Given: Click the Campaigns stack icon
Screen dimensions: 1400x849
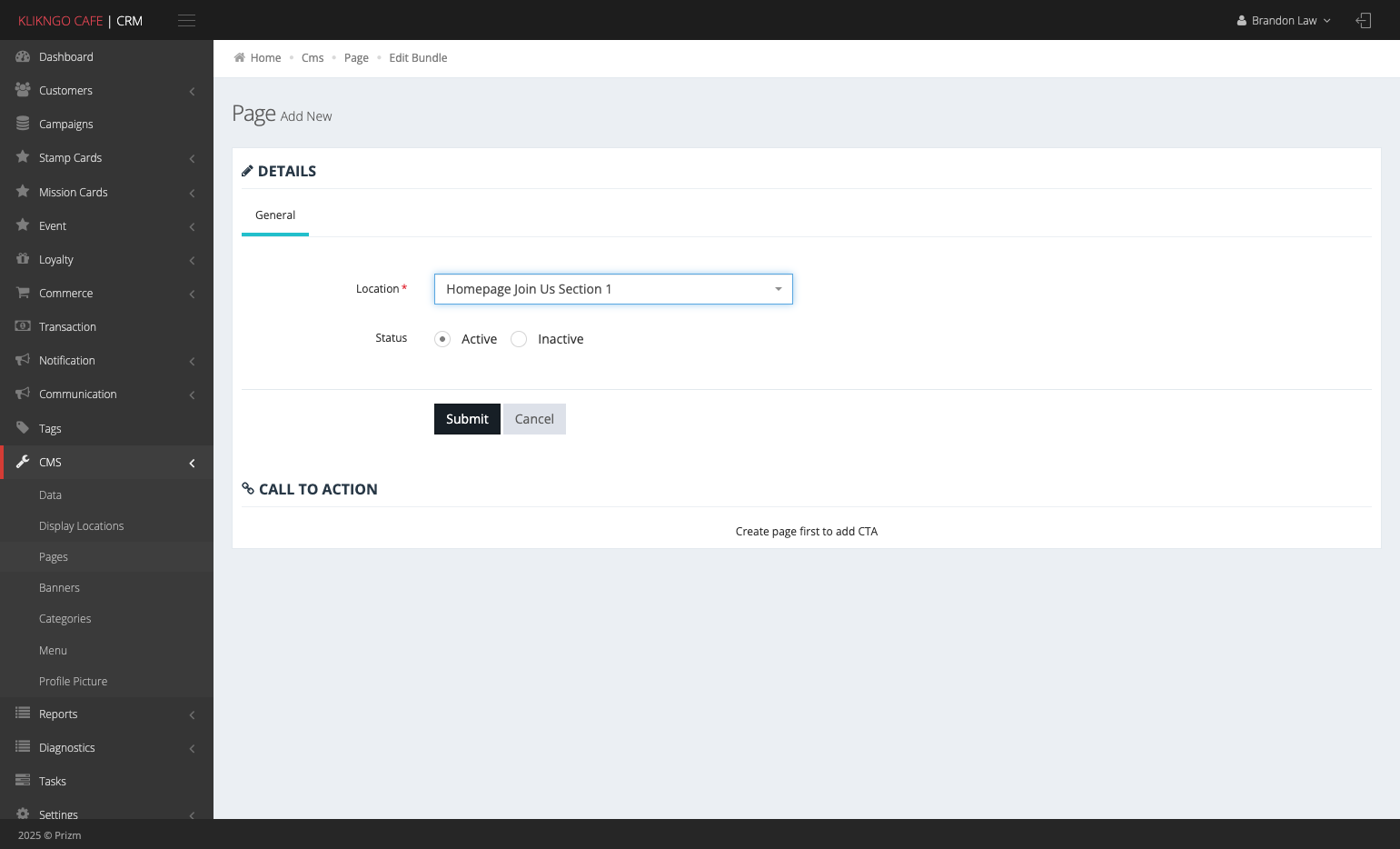Looking at the screenshot, I should click(23, 124).
